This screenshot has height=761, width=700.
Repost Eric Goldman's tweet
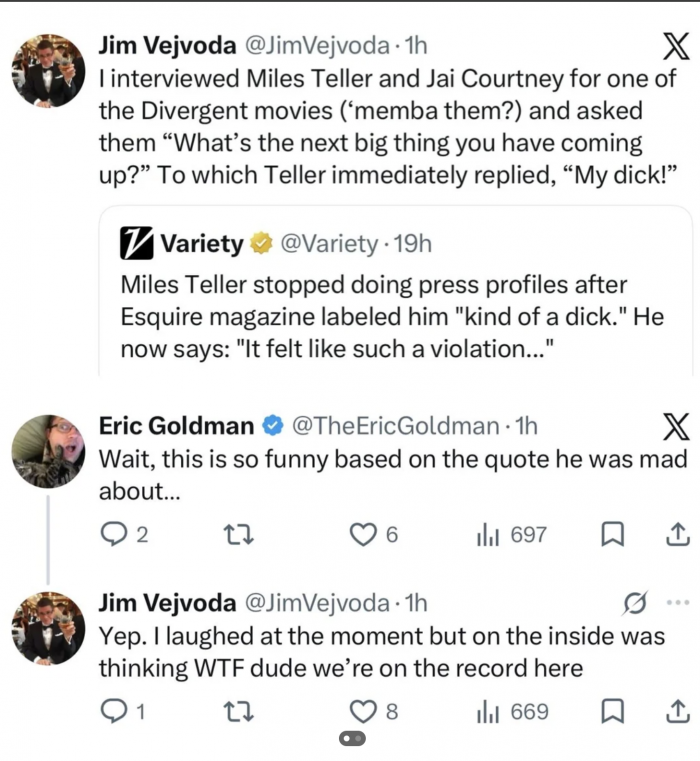pos(237,535)
